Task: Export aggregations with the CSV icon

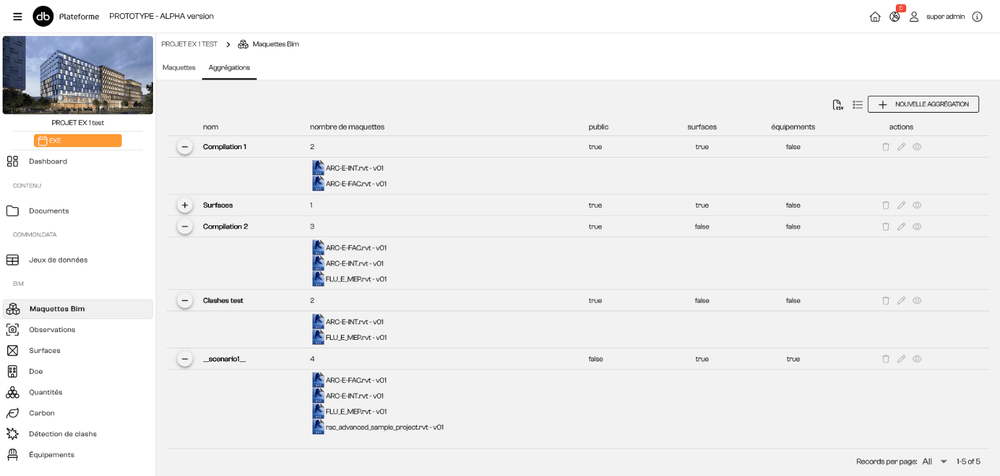Action: tap(838, 105)
